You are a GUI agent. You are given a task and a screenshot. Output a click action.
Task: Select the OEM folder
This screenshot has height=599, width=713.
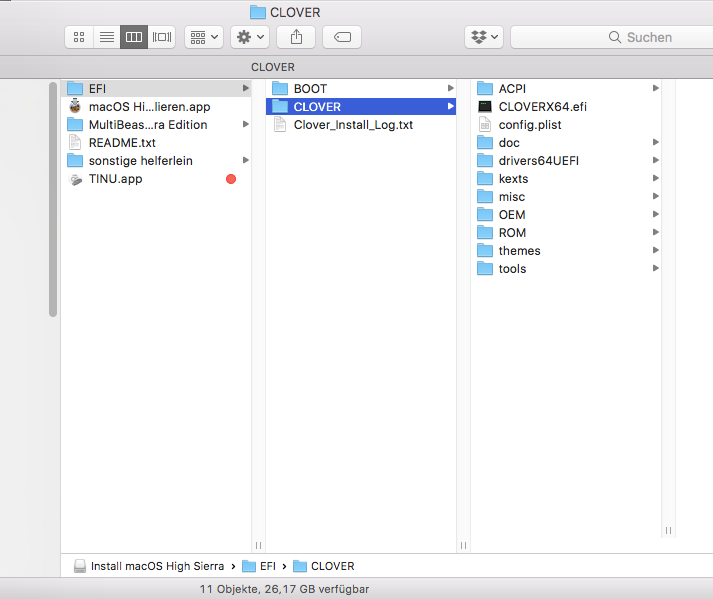click(566, 215)
